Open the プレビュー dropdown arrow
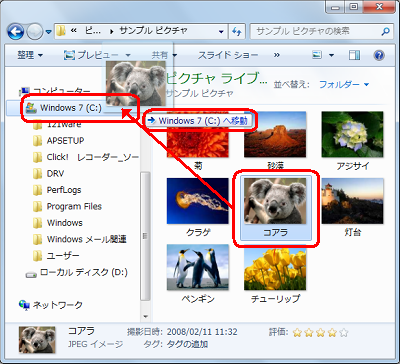This screenshot has height=364, width=400. (128, 55)
